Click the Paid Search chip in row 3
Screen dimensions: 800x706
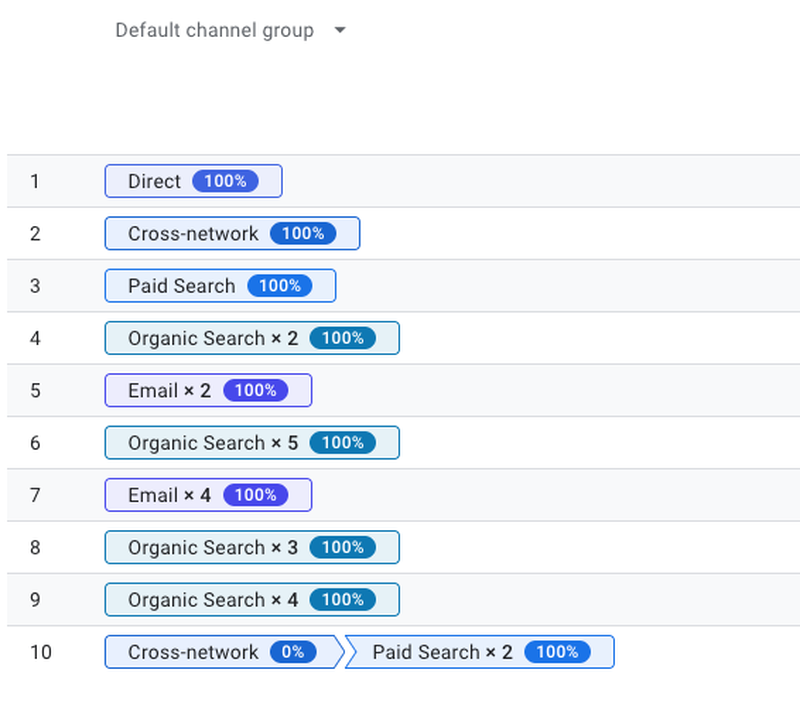click(220, 286)
